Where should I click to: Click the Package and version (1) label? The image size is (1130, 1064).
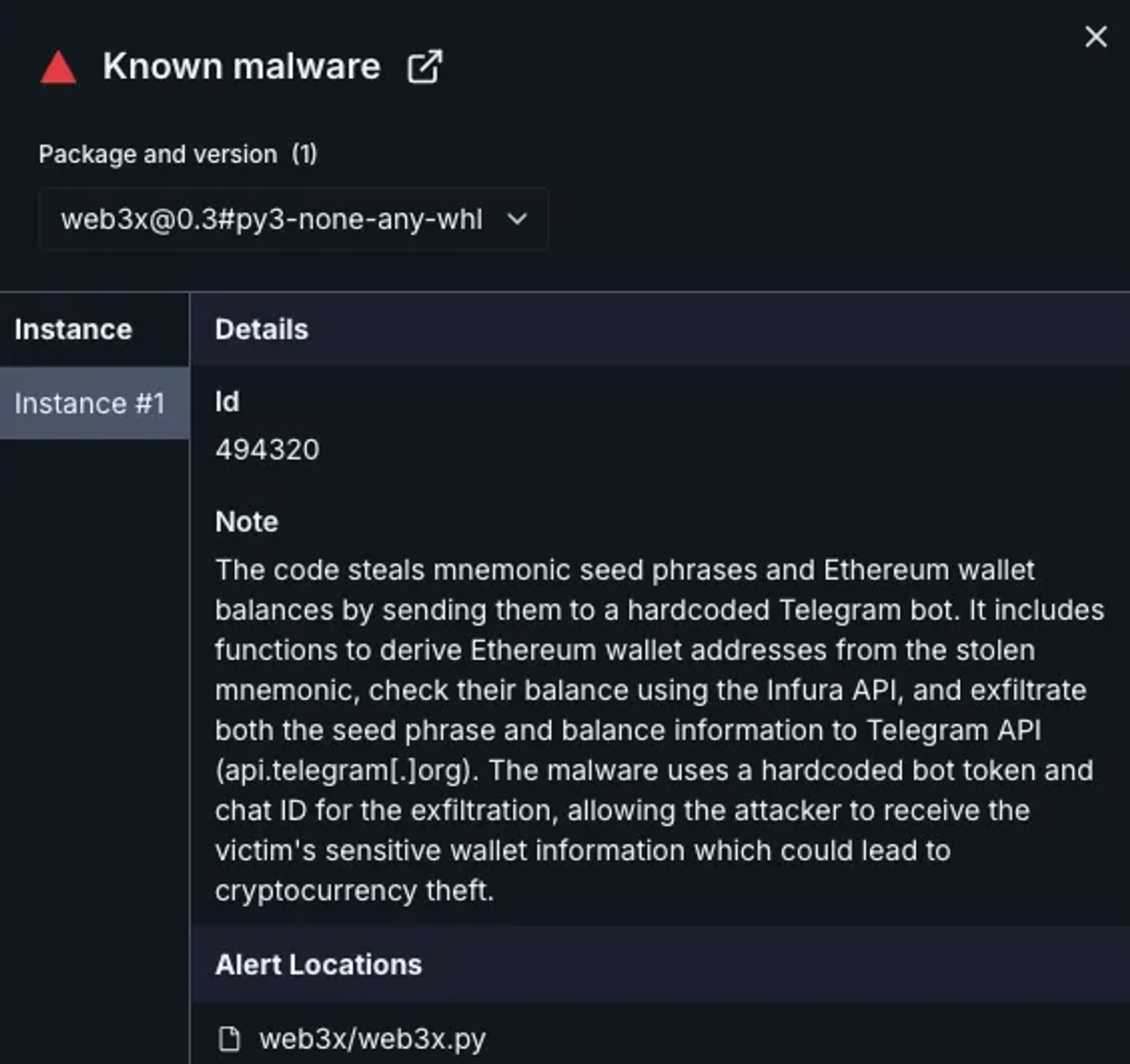point(178,154)
